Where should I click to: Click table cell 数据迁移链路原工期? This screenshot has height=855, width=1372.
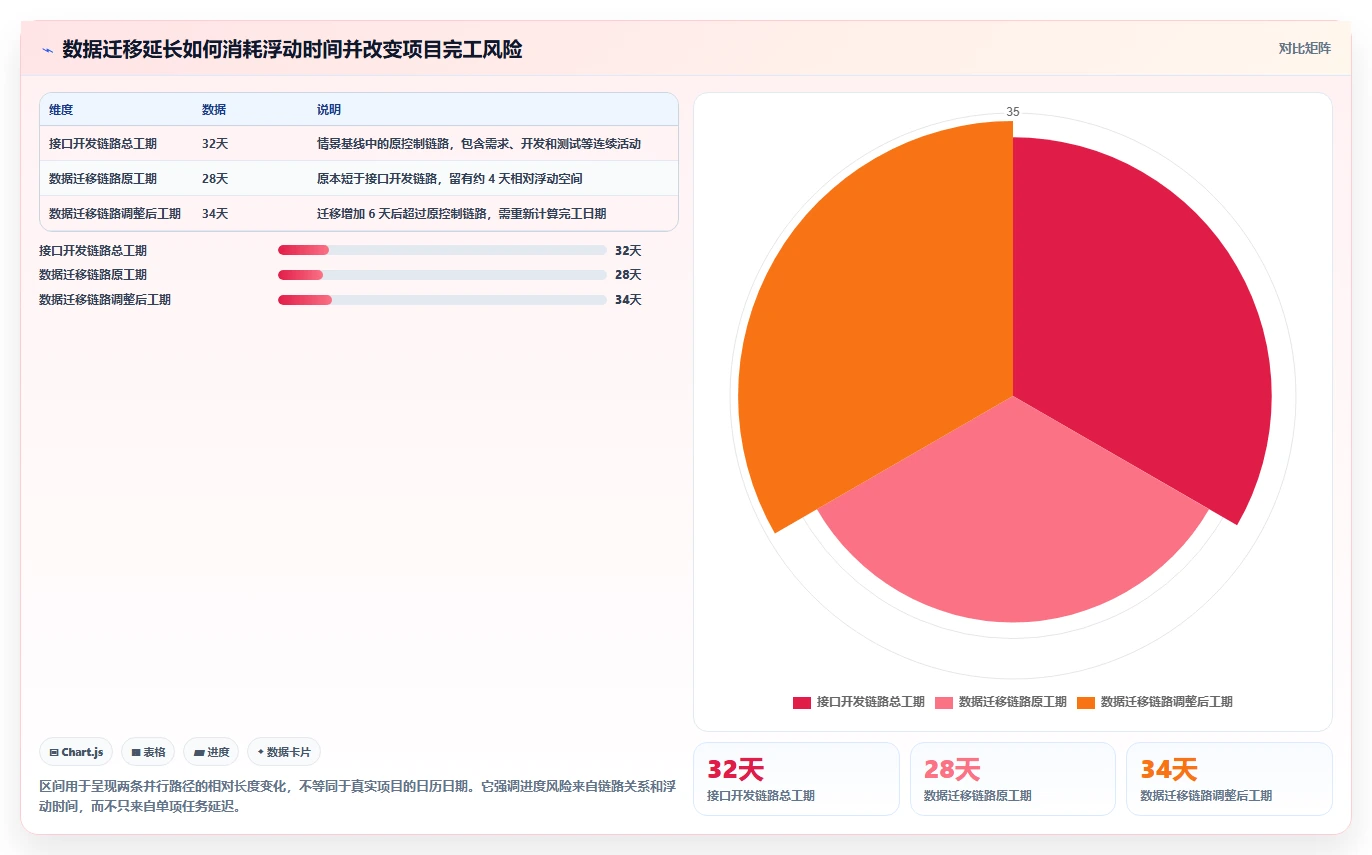[x=103, y=179]
